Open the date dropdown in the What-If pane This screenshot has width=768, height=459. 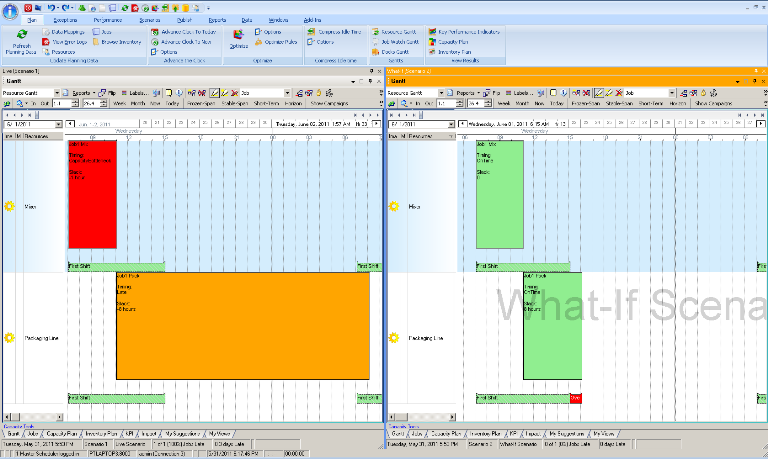click(451, 124)
